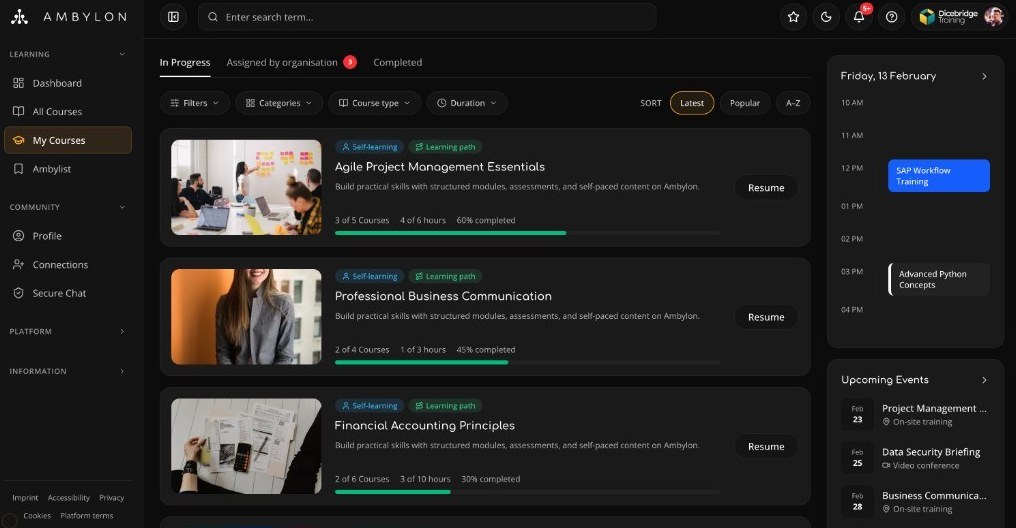Open the Filters dropdown
The height and width of the screenshot is (528, 1016).
click(x=194, y=103)
